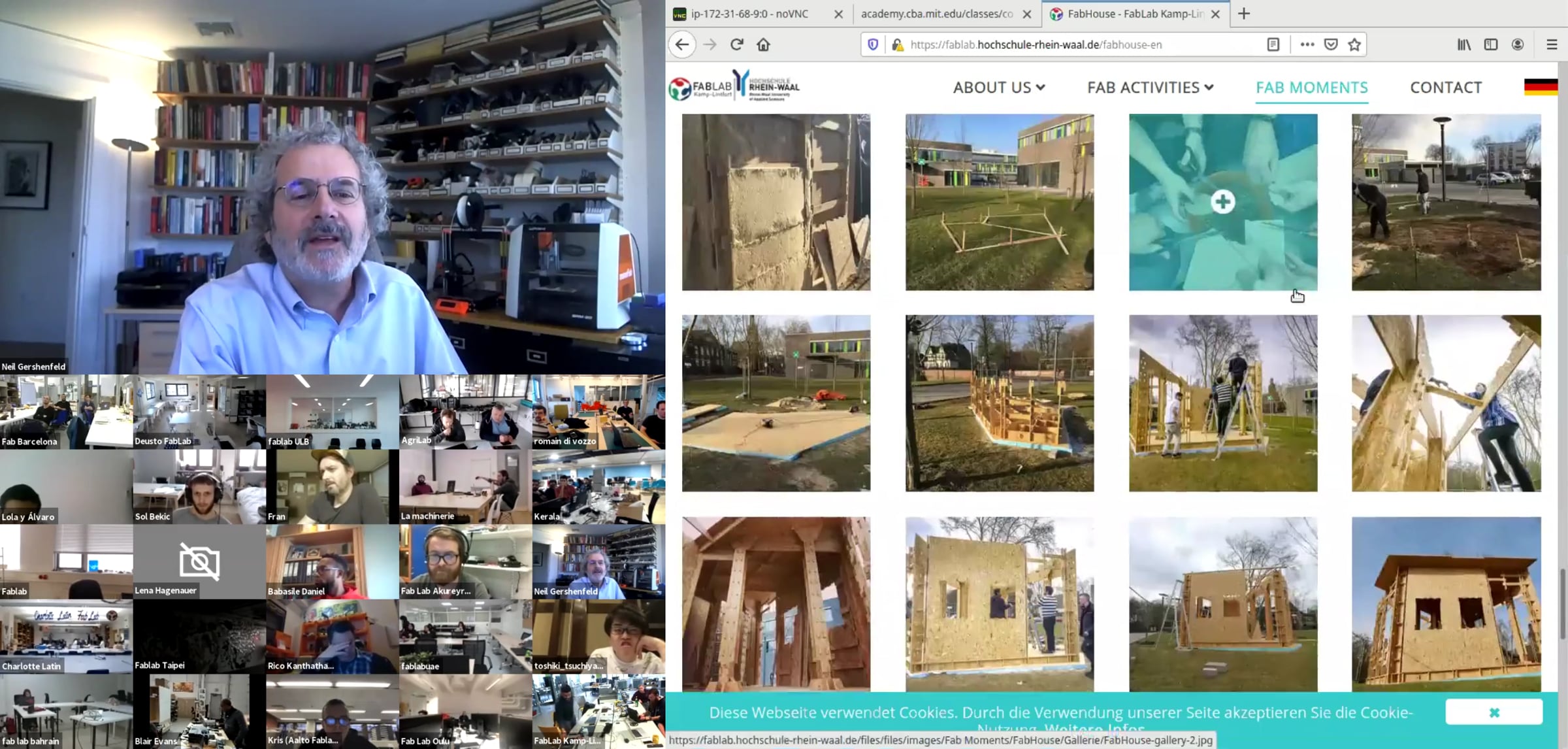Select the Babasile Daniel participant tile
Viewport: 1568px width, 749px height.
333,562
